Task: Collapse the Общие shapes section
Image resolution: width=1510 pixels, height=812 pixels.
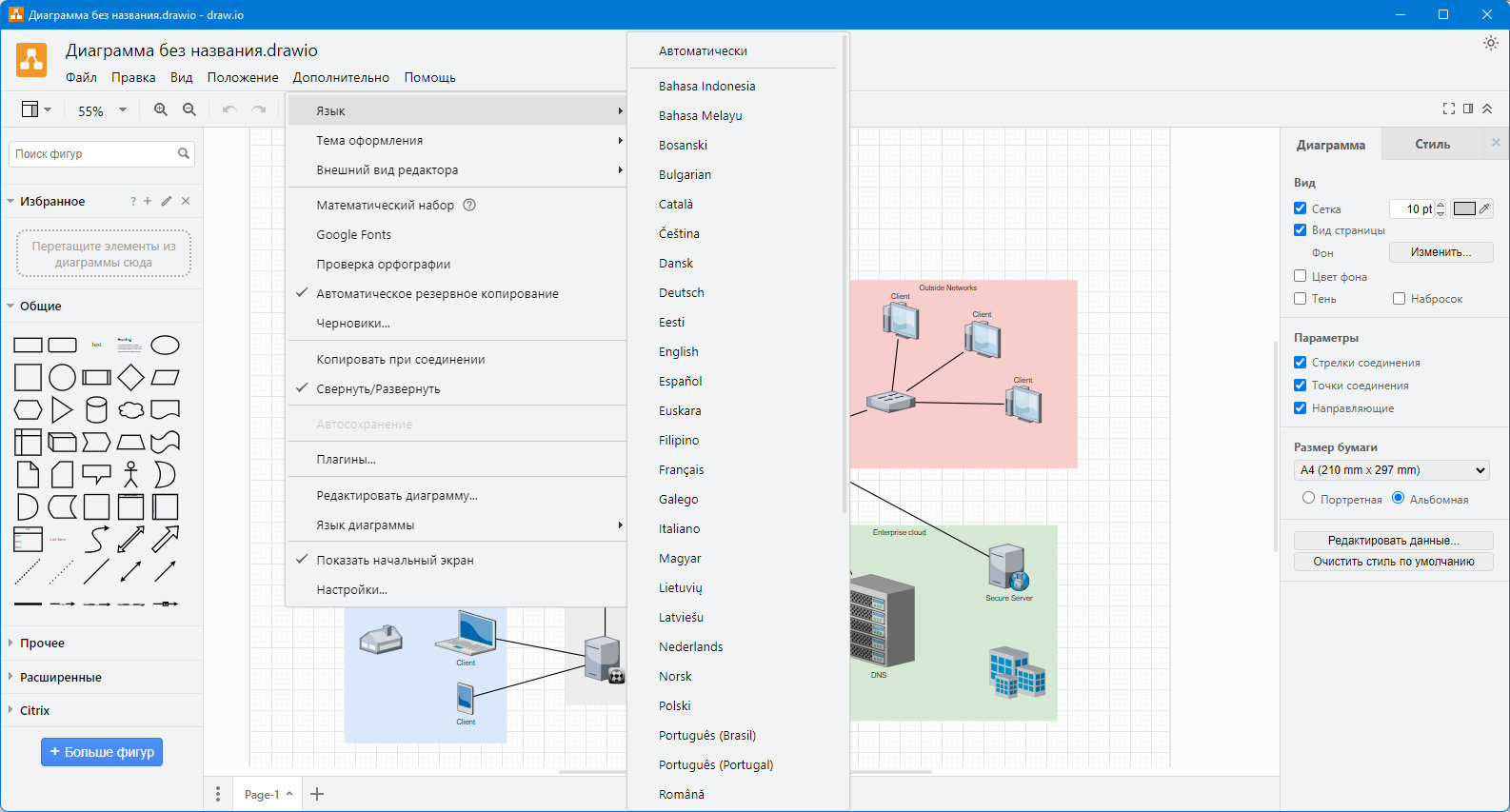Action: tap(103, 306)
